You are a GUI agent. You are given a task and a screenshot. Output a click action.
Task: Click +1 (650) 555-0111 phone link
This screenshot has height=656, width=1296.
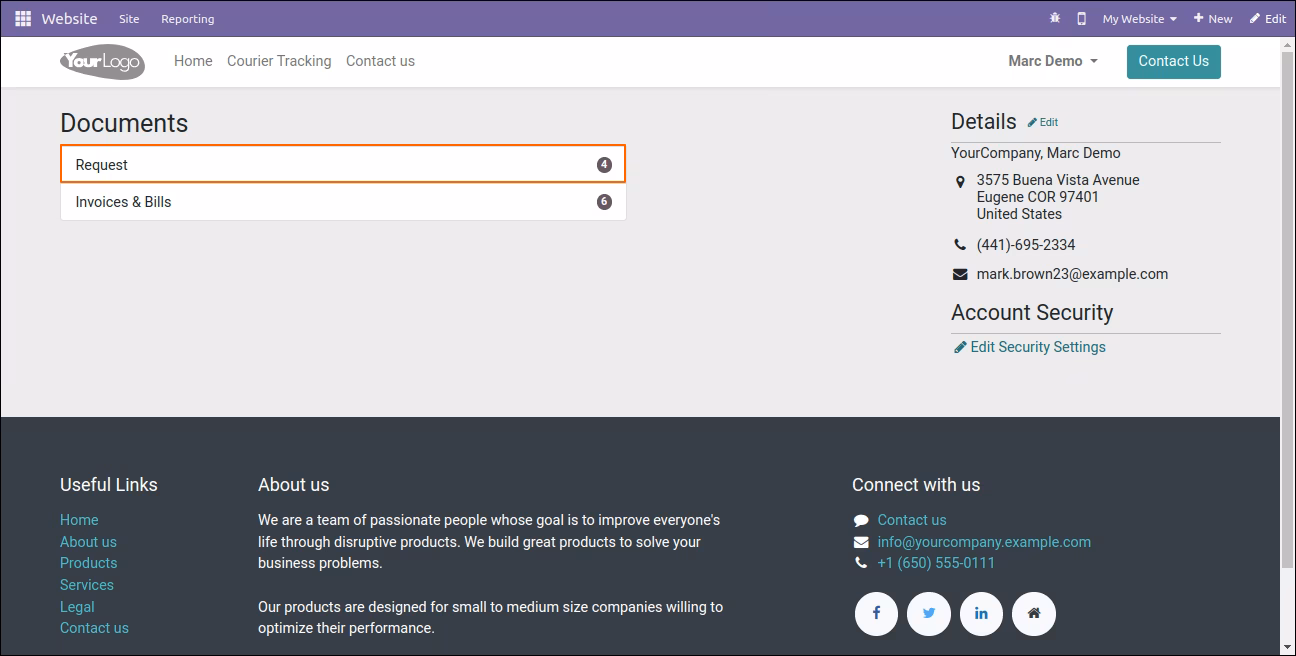tap(936, 563)
